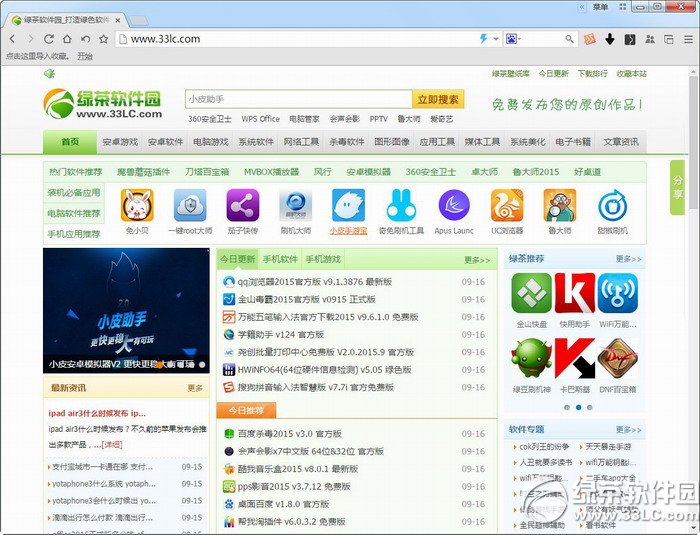Click the 立即搜索 button
This screenshot has width=700, height=535.
(438, 99)
